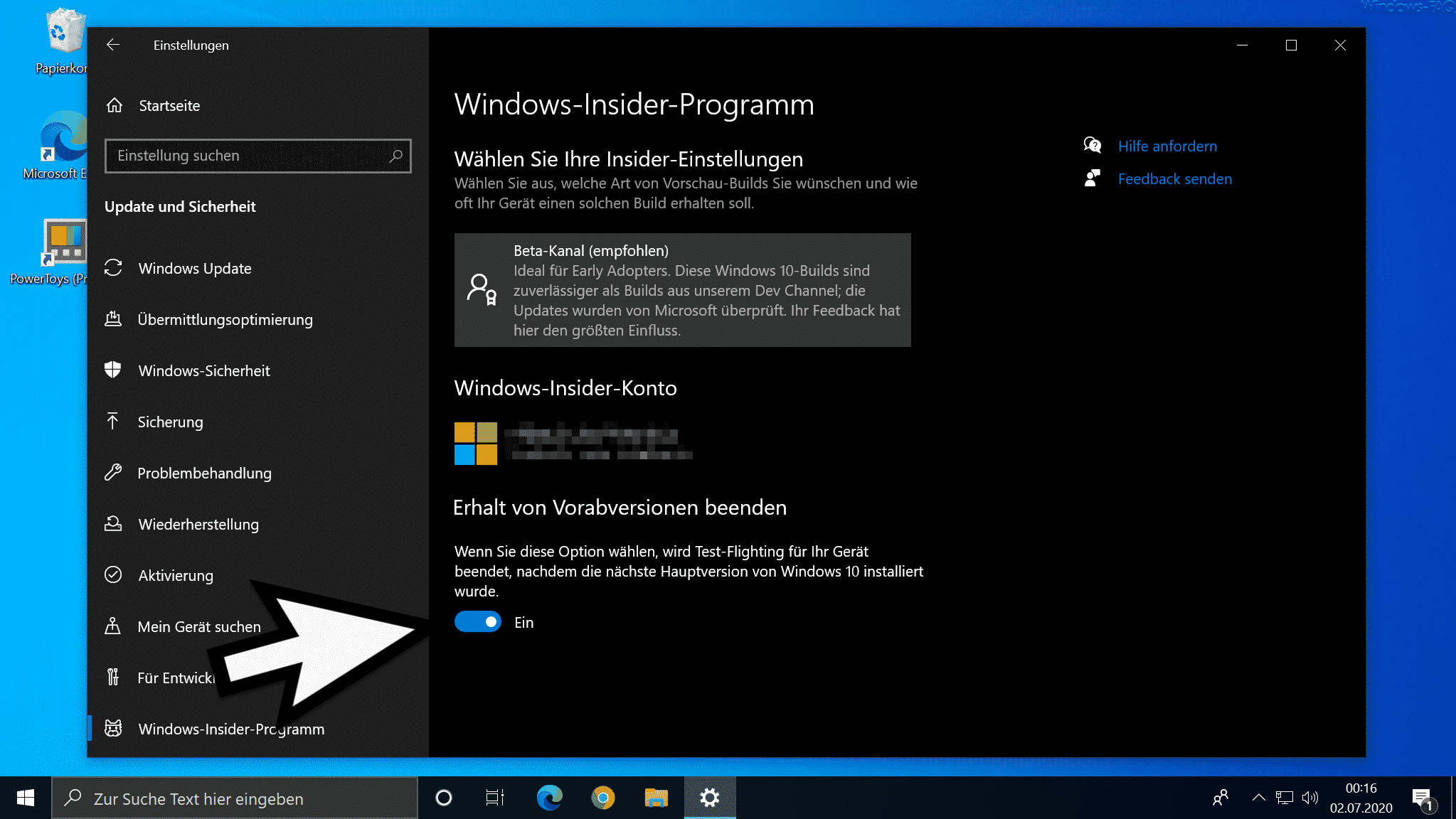Show hidden tray icons chevron
The image size is (1456, 819).
click(x=1258, y=798)
